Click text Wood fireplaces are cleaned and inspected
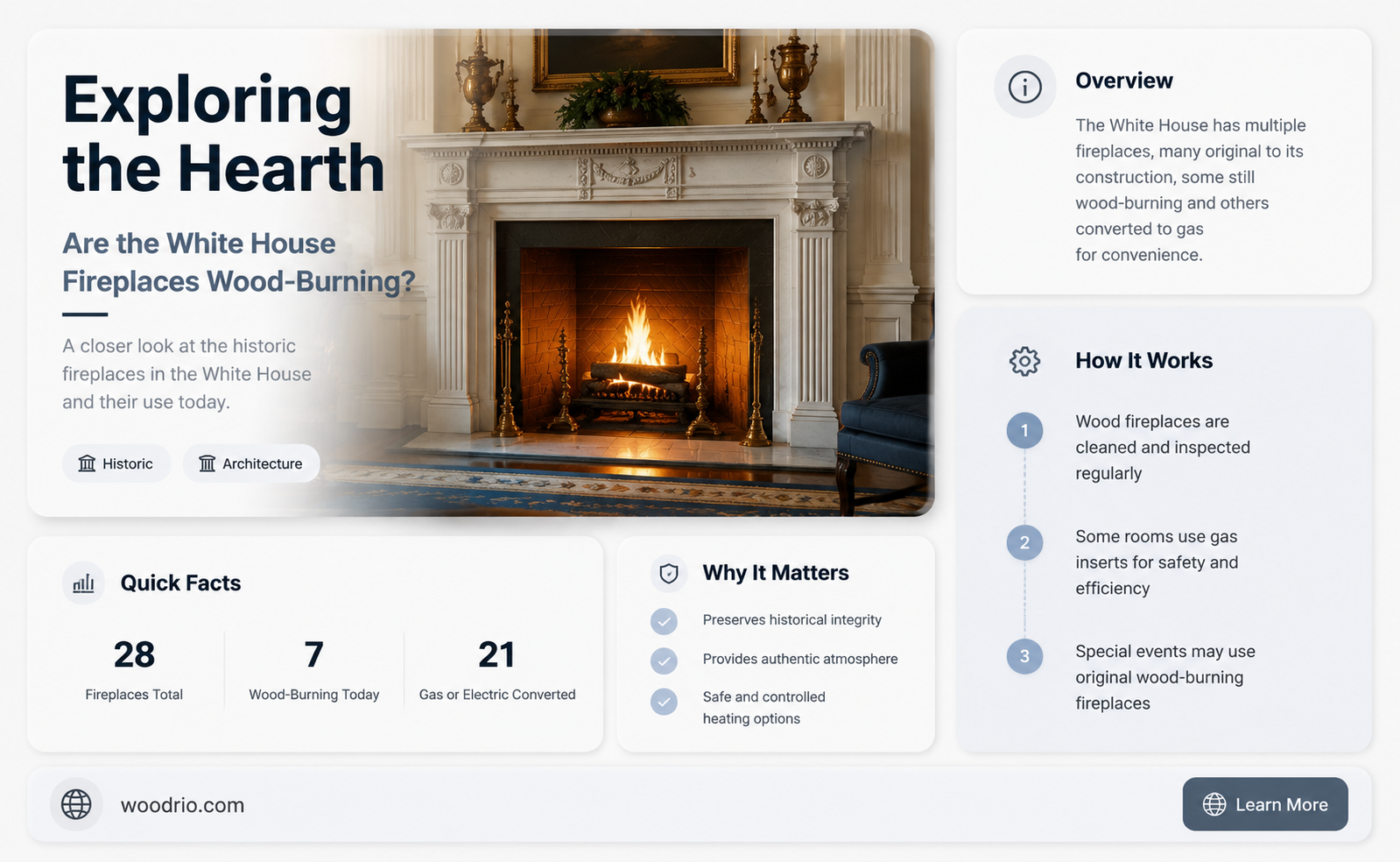Screen dimensions: 1400x862 point(1163,448)
